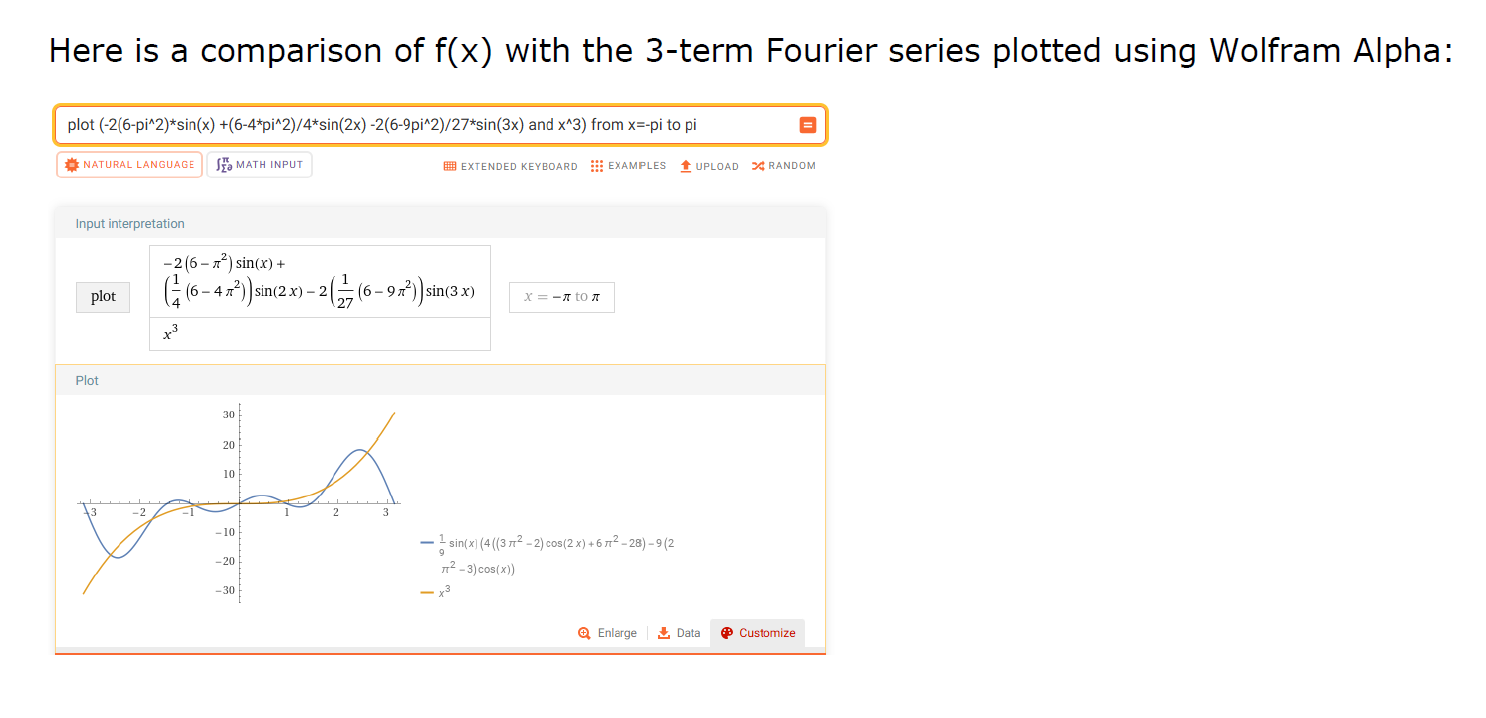The width and height of the screenshot is (1486, 718).
Task: Download the plot Data
Action: (679, 633)
